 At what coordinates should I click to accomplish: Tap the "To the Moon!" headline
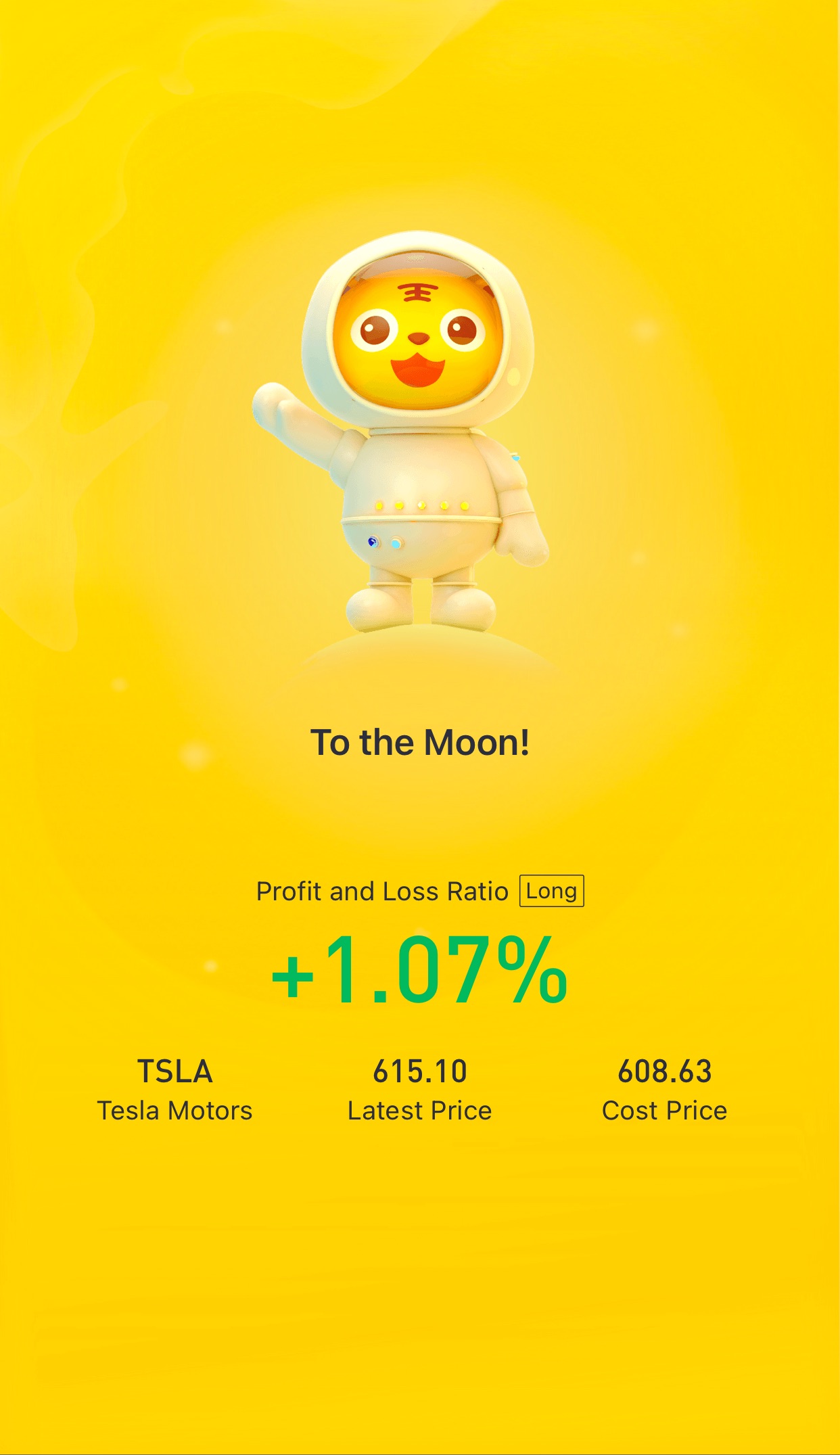[420, 742]
